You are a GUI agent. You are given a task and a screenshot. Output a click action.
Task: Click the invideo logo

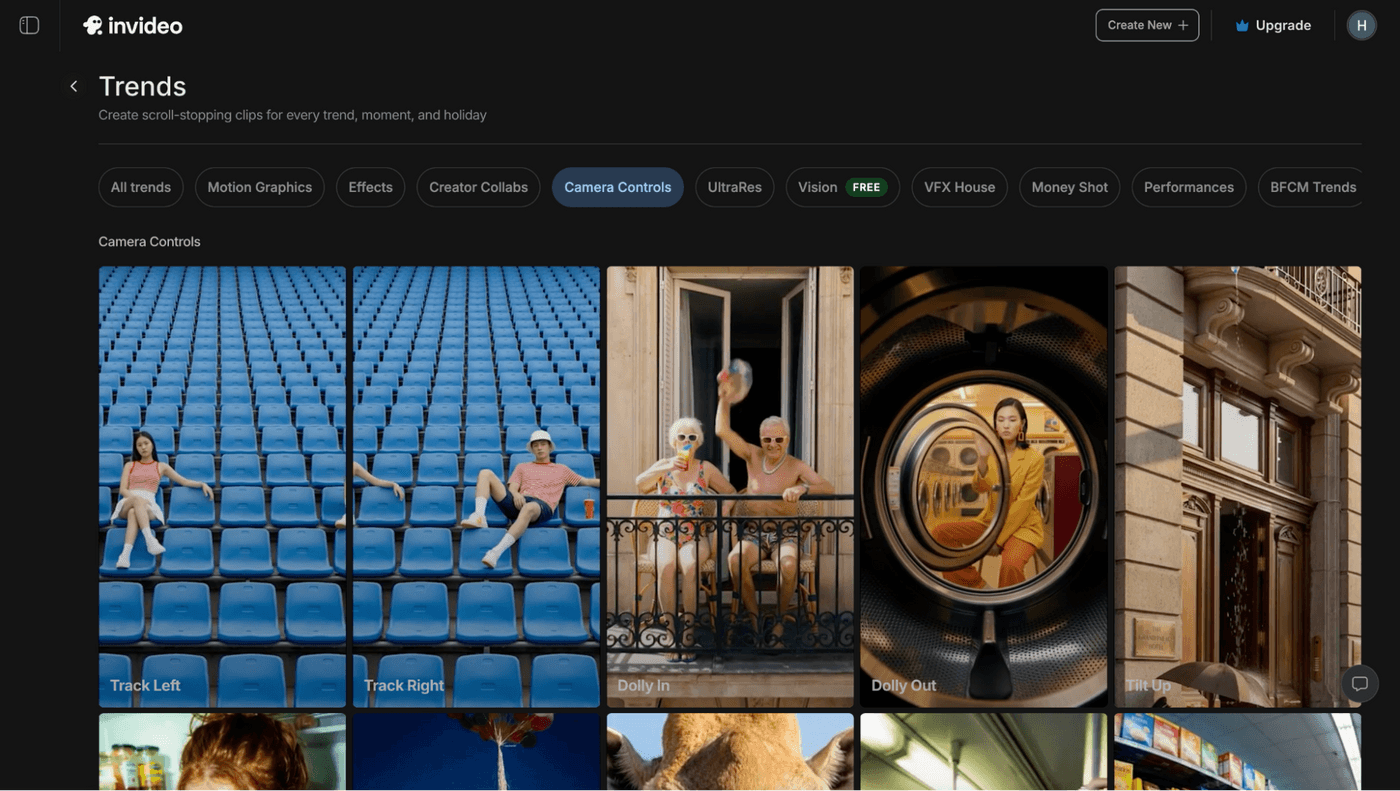[x=133, y=25]
